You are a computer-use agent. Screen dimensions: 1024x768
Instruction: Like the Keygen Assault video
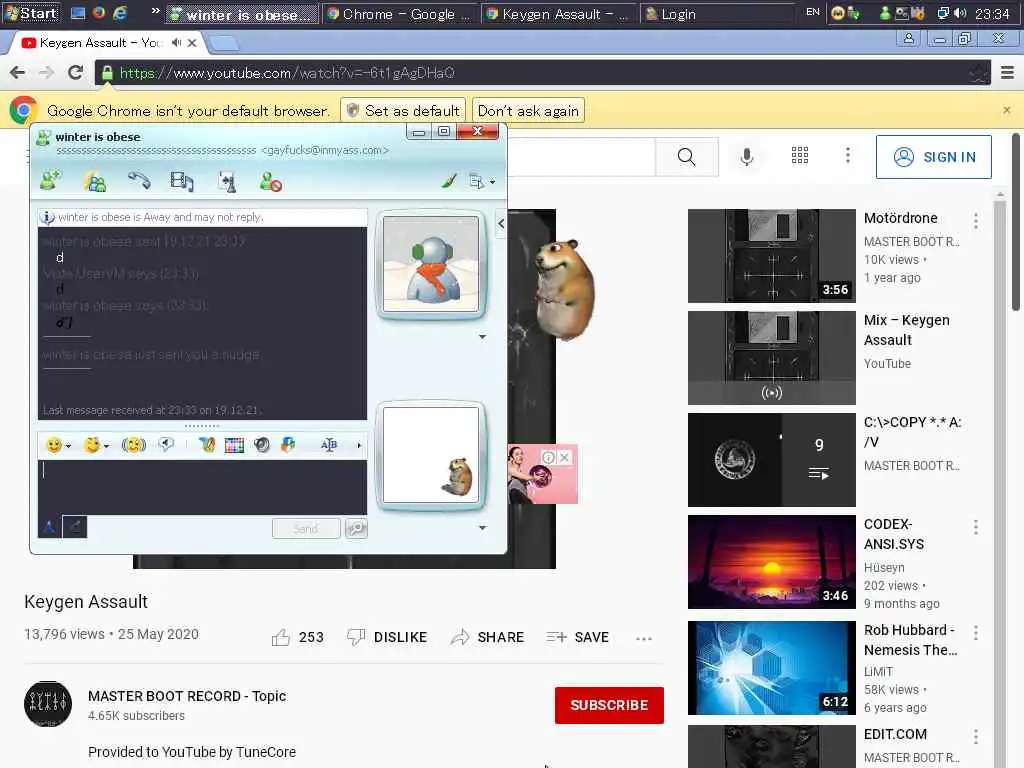coord(298,637)
